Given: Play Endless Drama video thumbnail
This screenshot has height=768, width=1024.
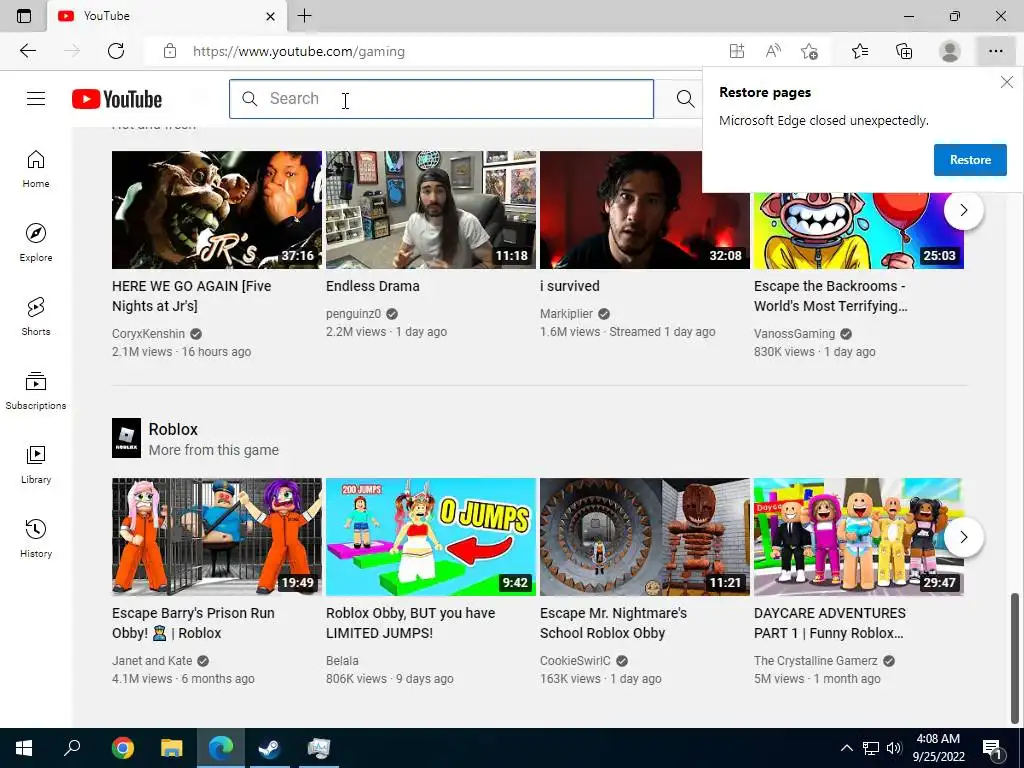Looking at the screenshot, I should click(431, 210).
